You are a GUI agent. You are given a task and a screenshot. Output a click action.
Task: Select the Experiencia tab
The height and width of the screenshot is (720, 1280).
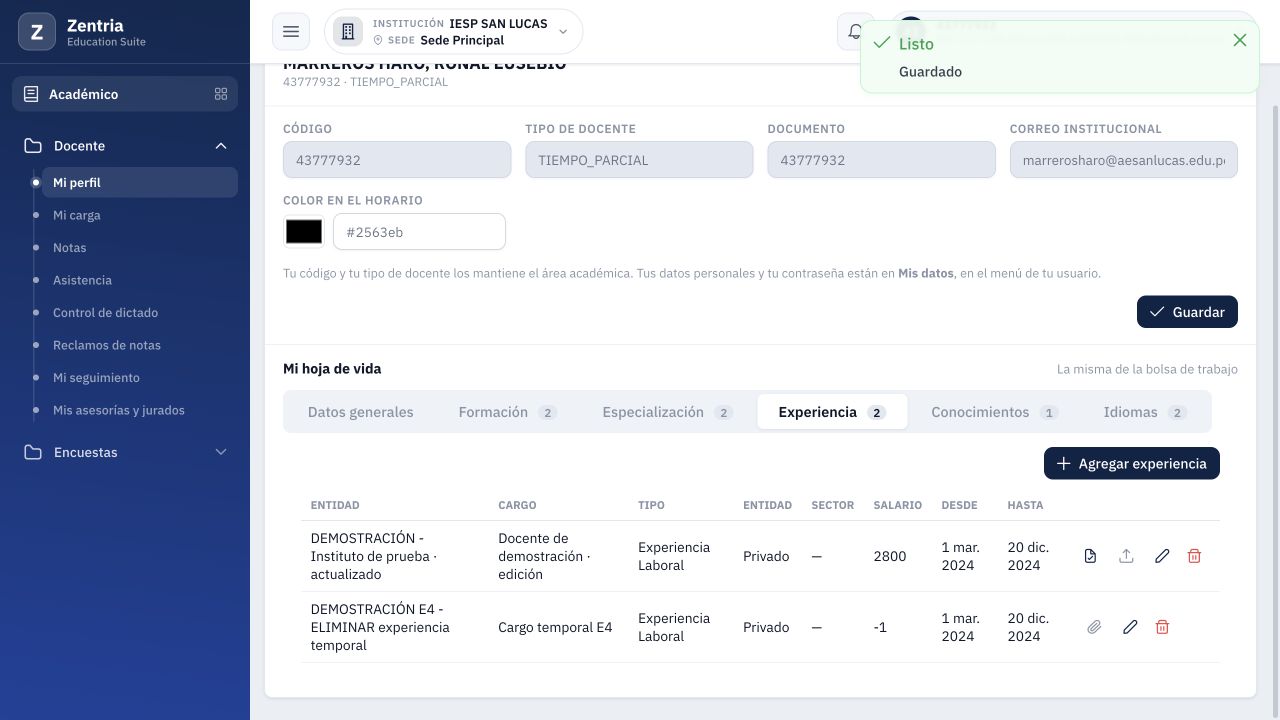832,412
